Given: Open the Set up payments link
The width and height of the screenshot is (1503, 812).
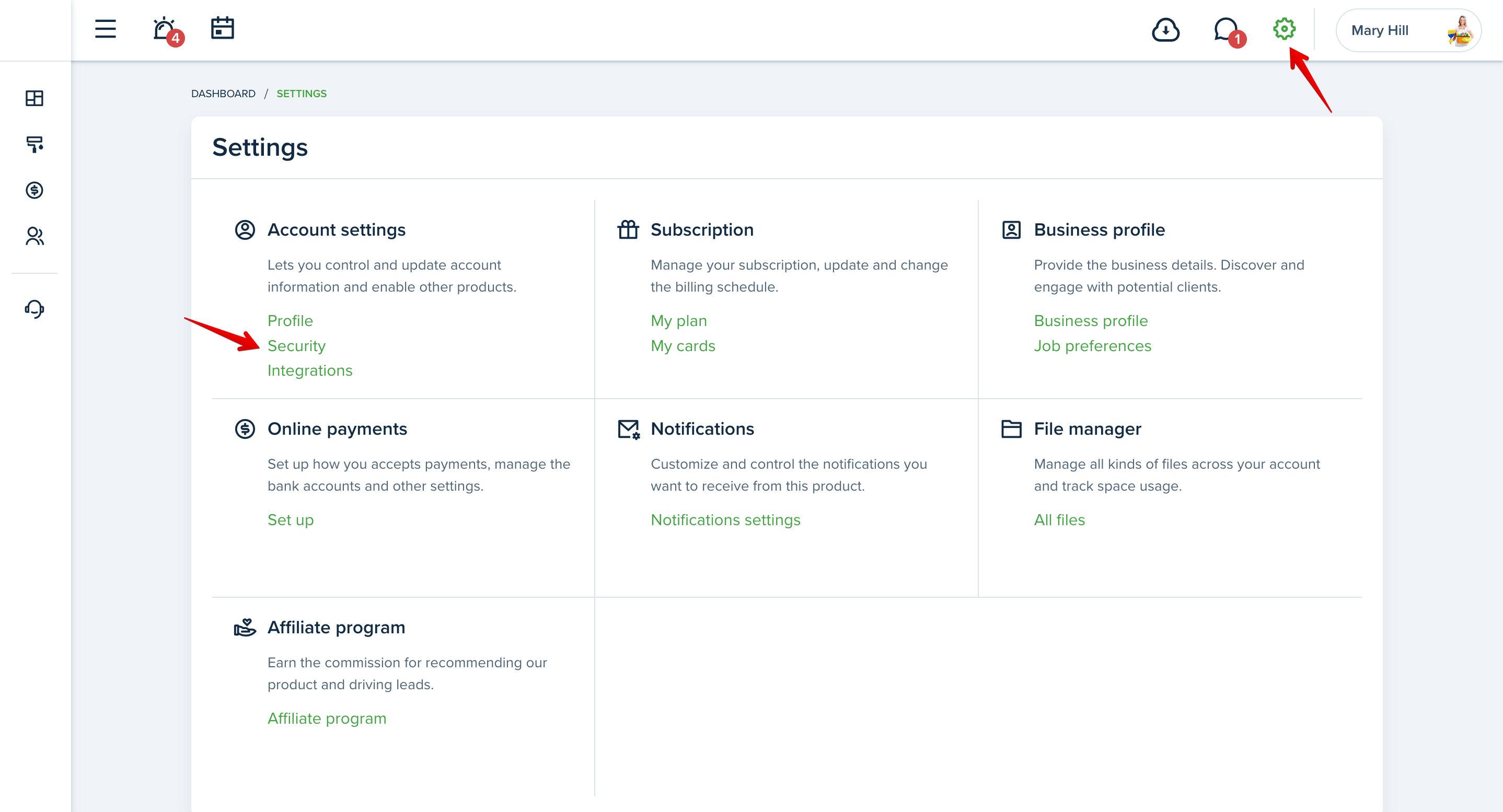Looking at the screenshot, I should [291, 520].
